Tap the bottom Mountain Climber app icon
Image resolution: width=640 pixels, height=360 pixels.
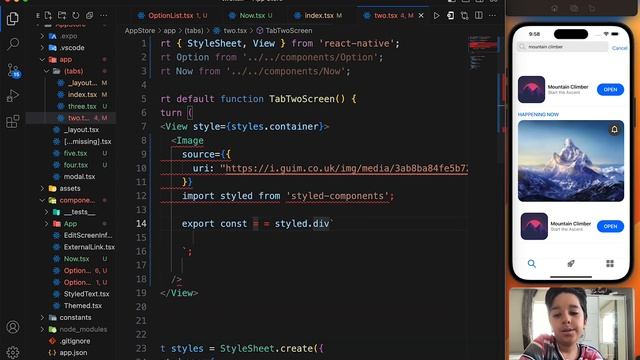coord(534,226)
